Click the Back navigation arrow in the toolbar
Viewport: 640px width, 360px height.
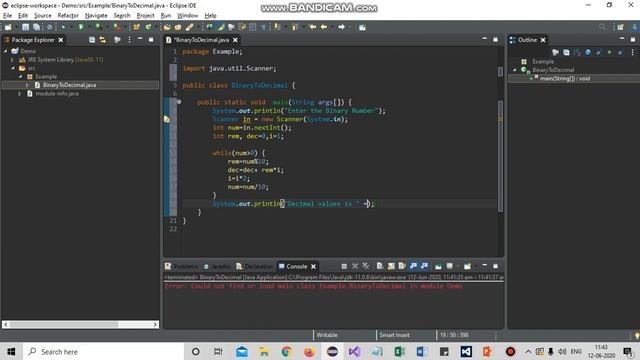point(324,27)
